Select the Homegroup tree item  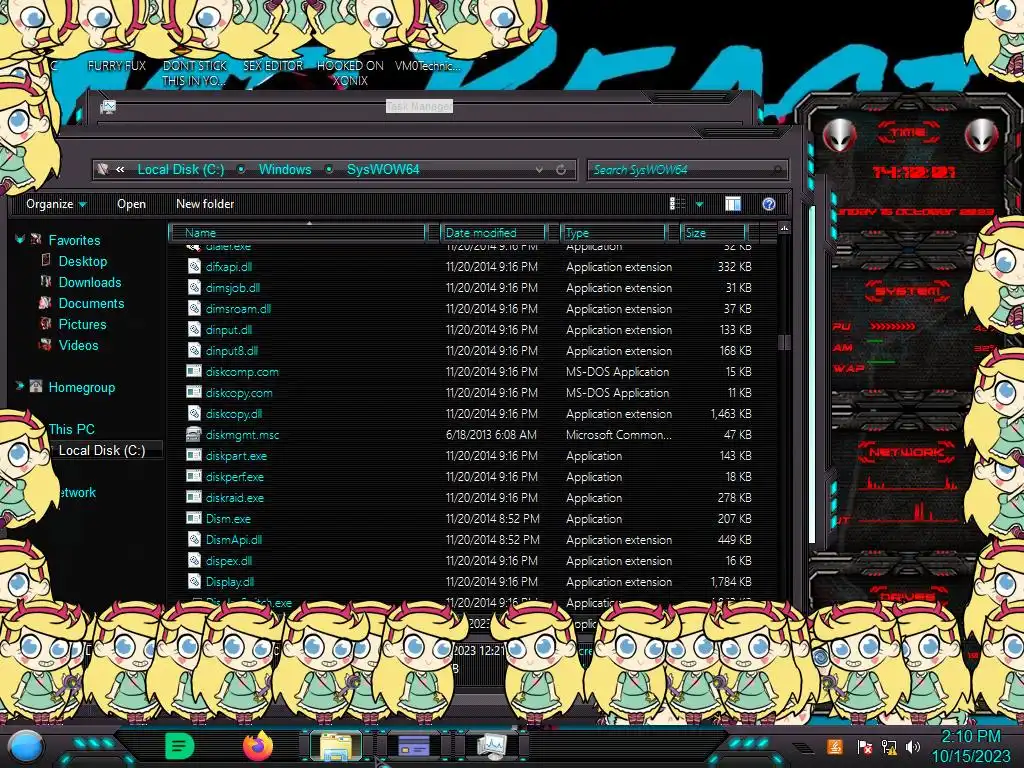[x=82, y=387]
